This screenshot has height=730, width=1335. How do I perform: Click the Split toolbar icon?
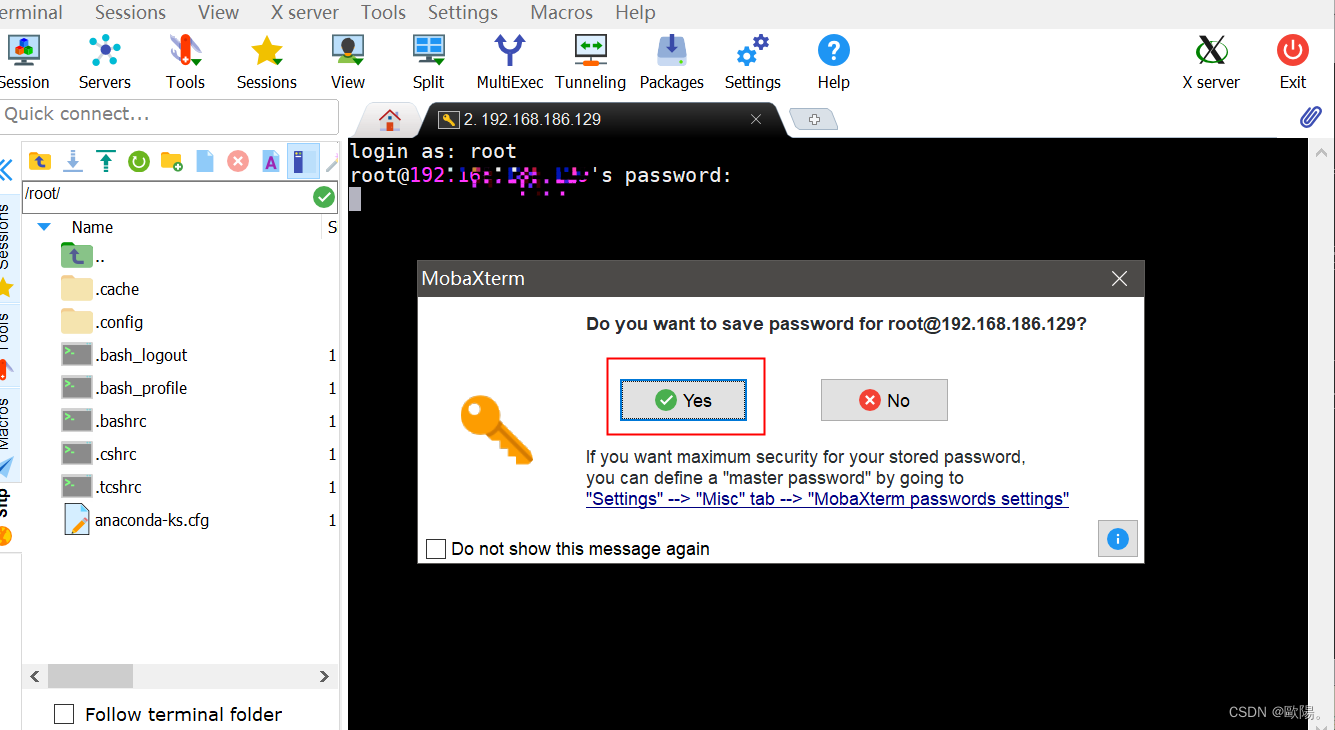429,61
